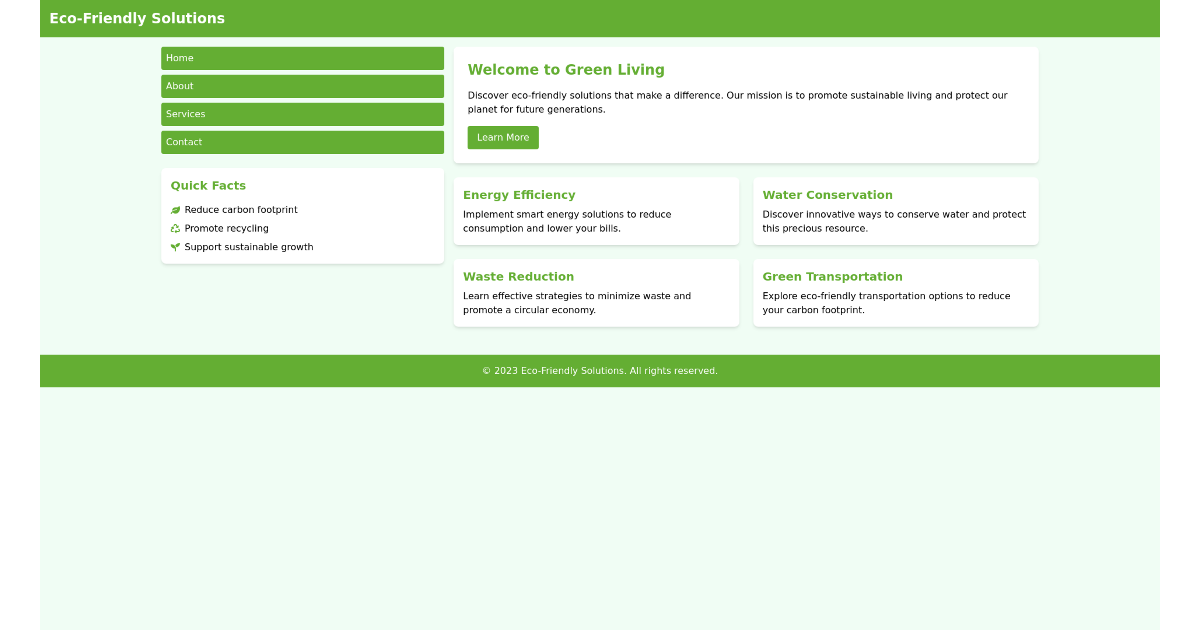Go to the Services section
The image size is (1200, 630).
(302, 114)
